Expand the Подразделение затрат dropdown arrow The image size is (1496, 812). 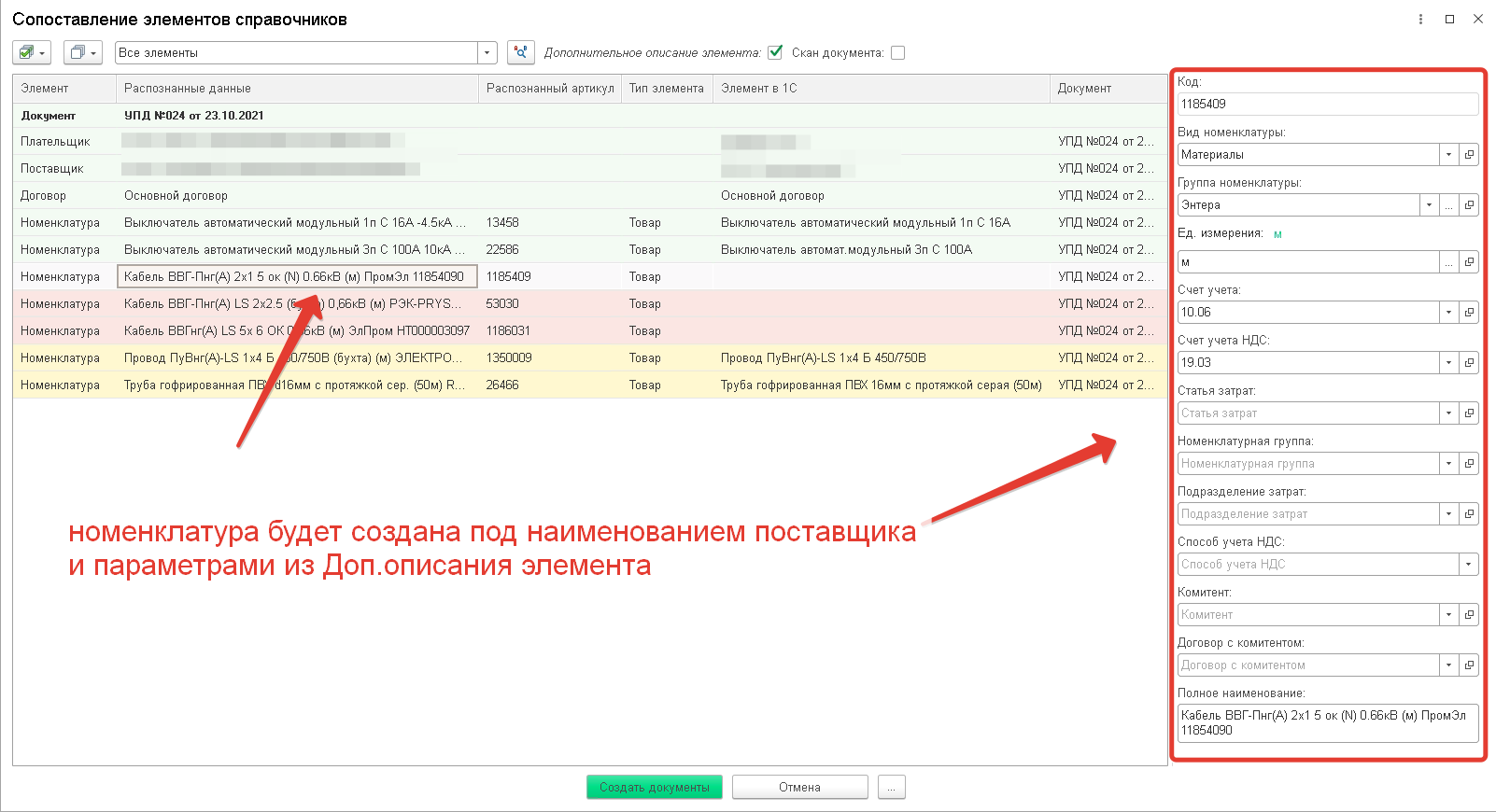(1448, 514)
